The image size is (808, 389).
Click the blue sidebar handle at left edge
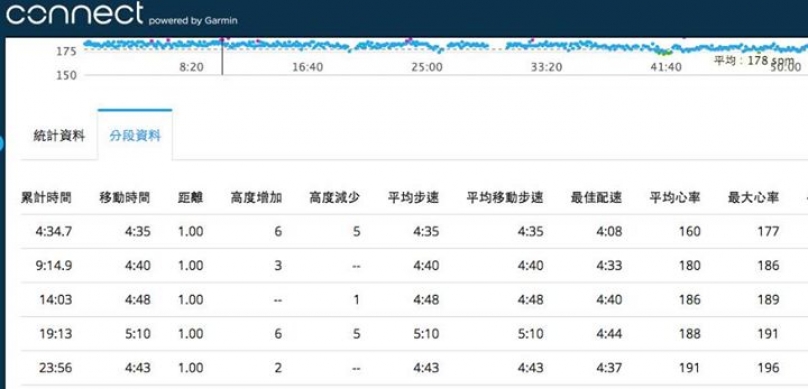pos(2,144)
